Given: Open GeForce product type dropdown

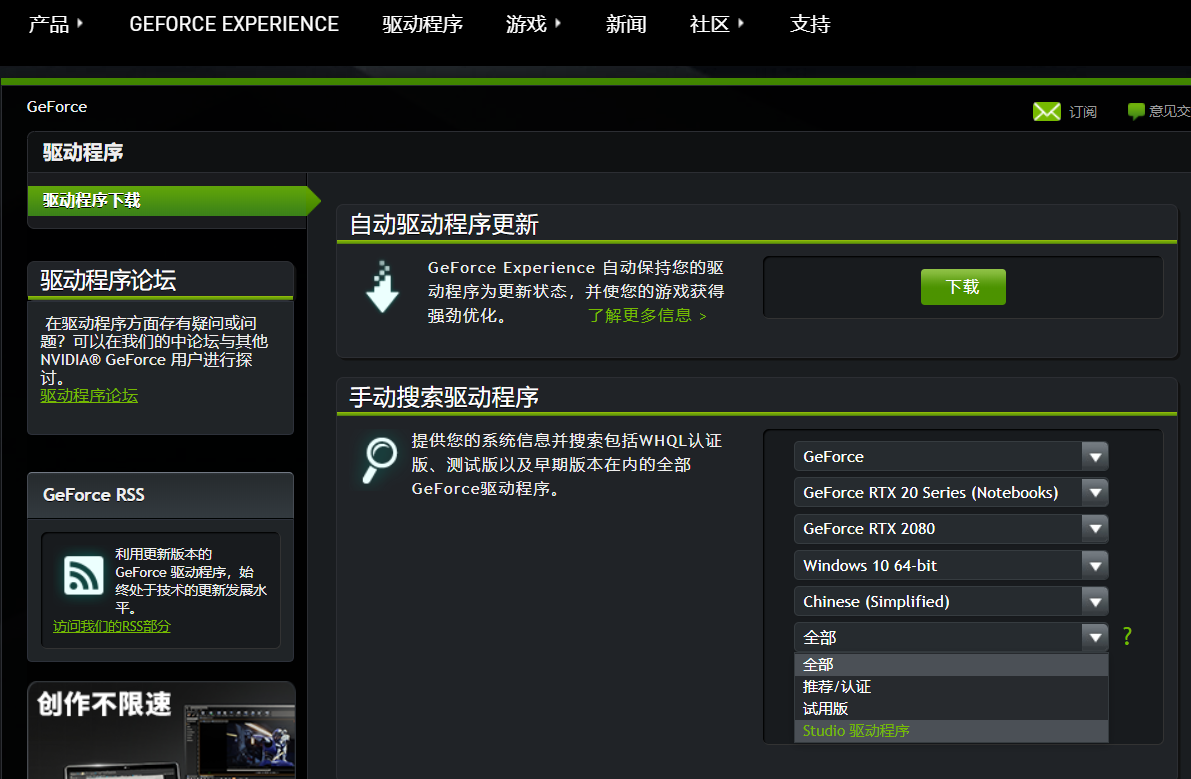Looking at the screenshot, I should click(951, 456).
